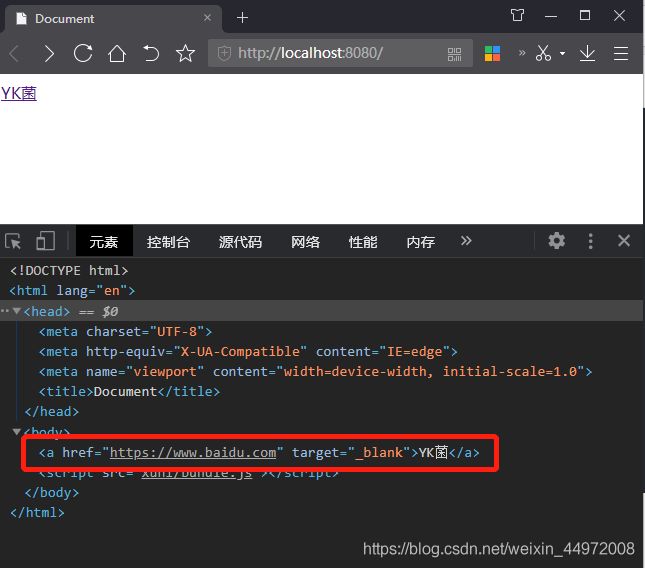The height and width of the screenshot is (568, 645).
Task: Maximize the browser window
Action: pos(585,16)
